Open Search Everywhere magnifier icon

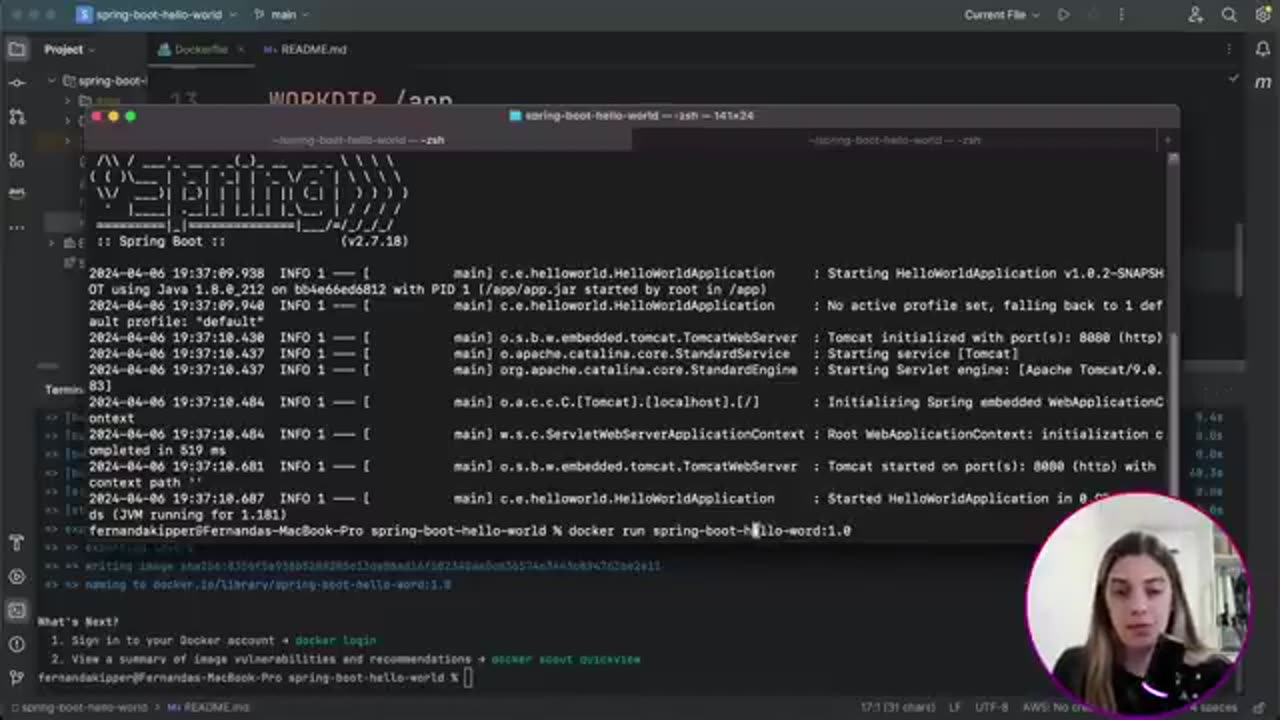click(1229, 15)
